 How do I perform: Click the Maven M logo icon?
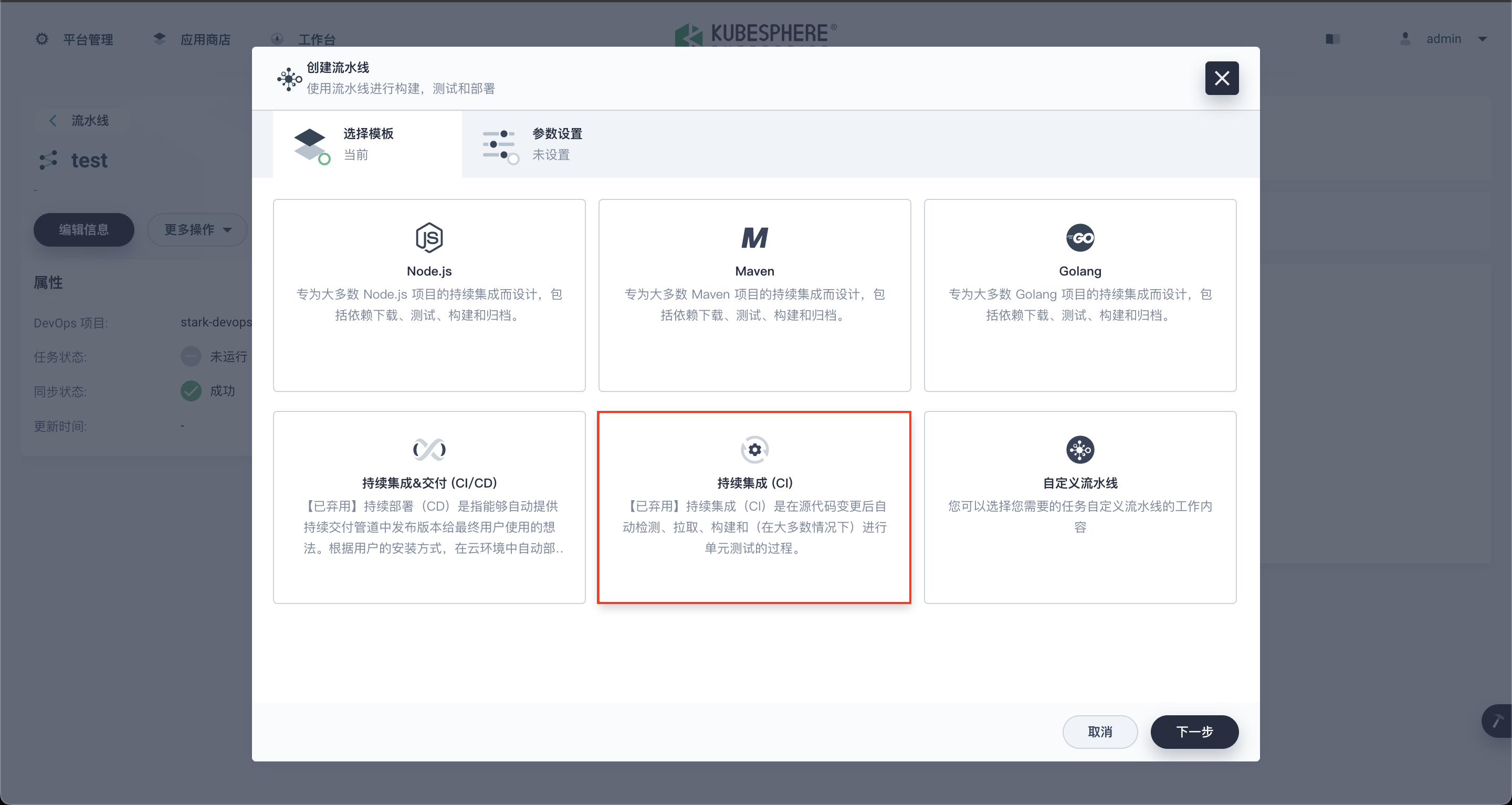click(x=754, y=238)
